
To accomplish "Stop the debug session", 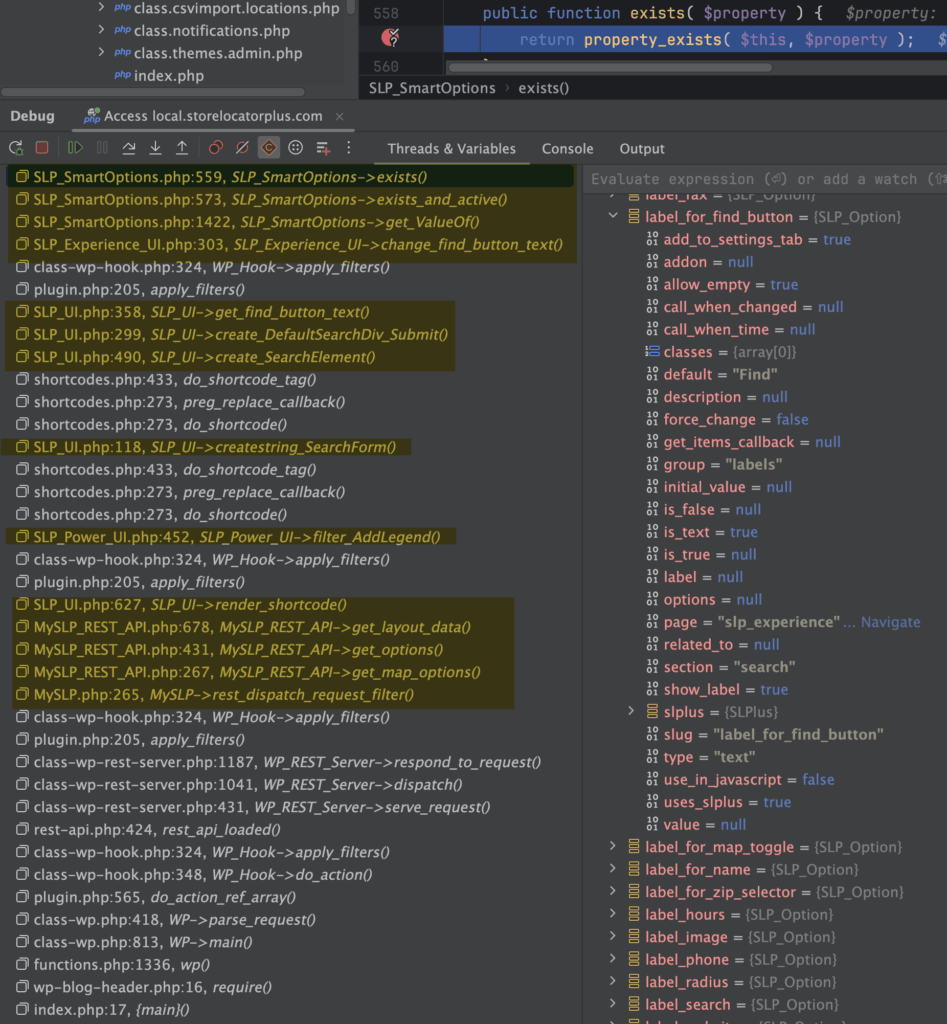I will (x=42, y=148).
